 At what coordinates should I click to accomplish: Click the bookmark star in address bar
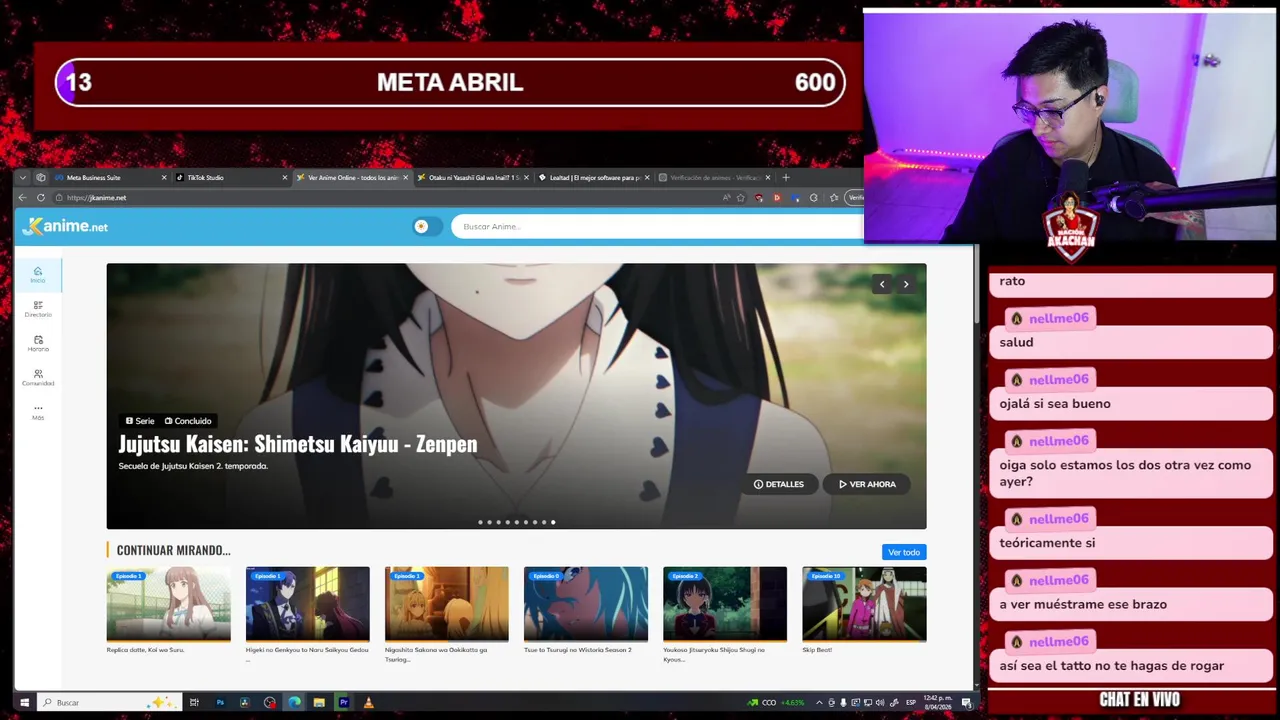point(741,198)
